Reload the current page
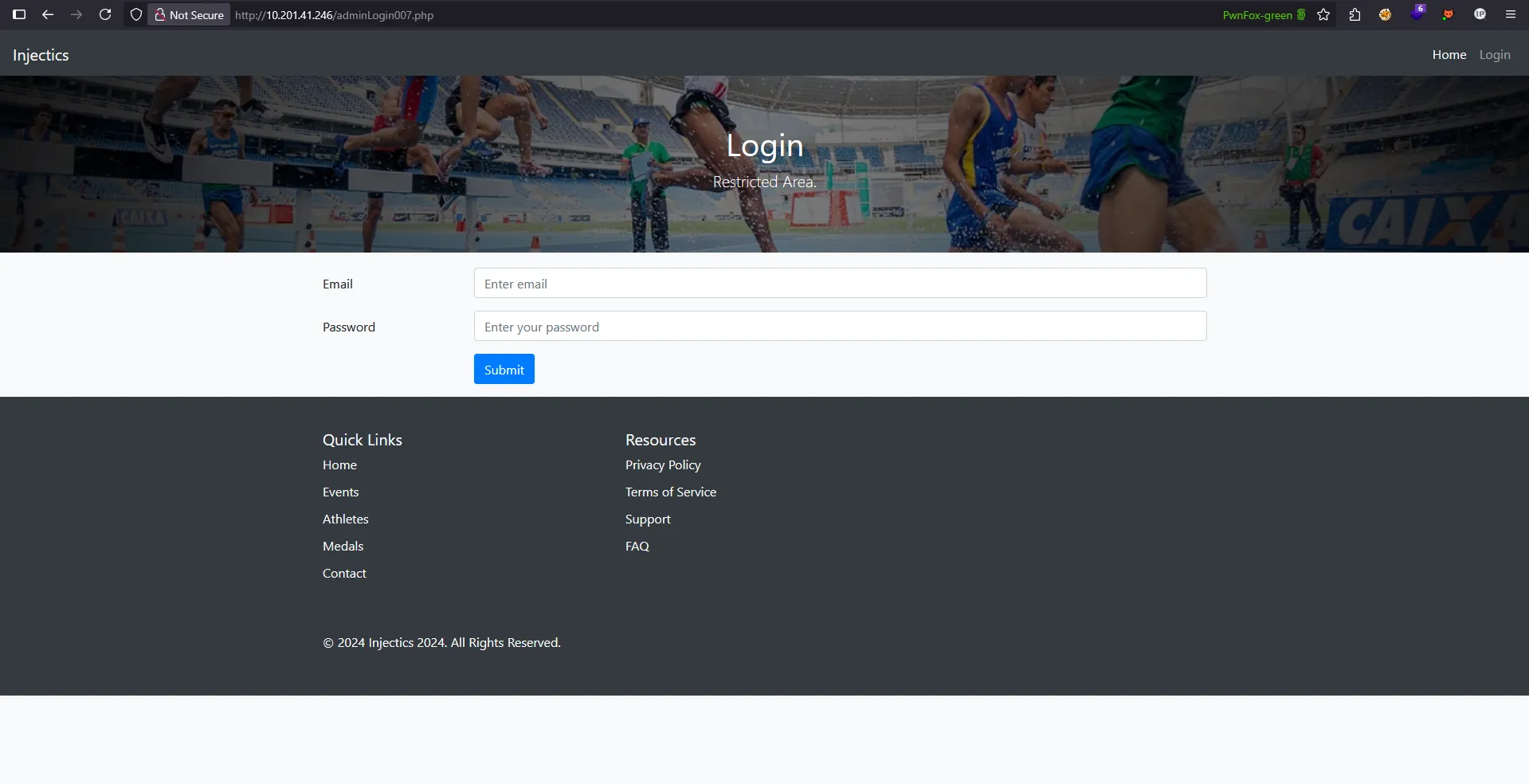 [x=104, y=14]
